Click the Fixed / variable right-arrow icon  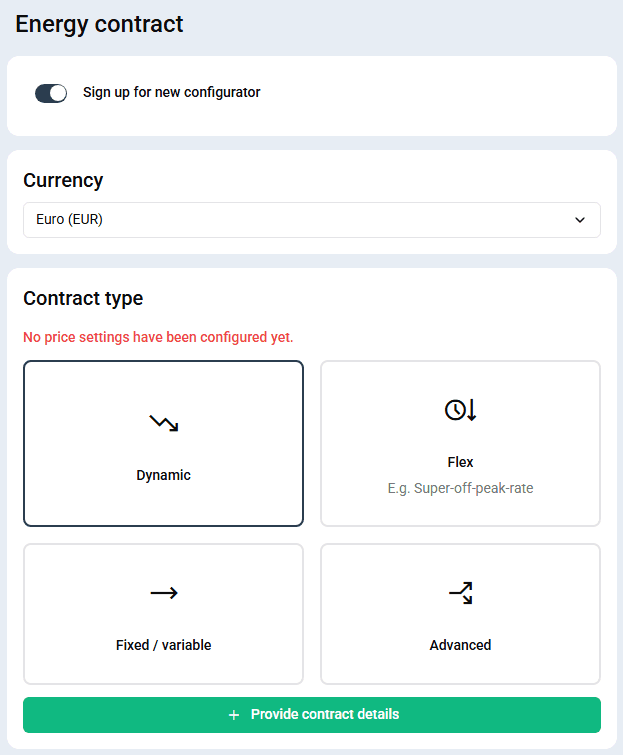tap(163, 593)
